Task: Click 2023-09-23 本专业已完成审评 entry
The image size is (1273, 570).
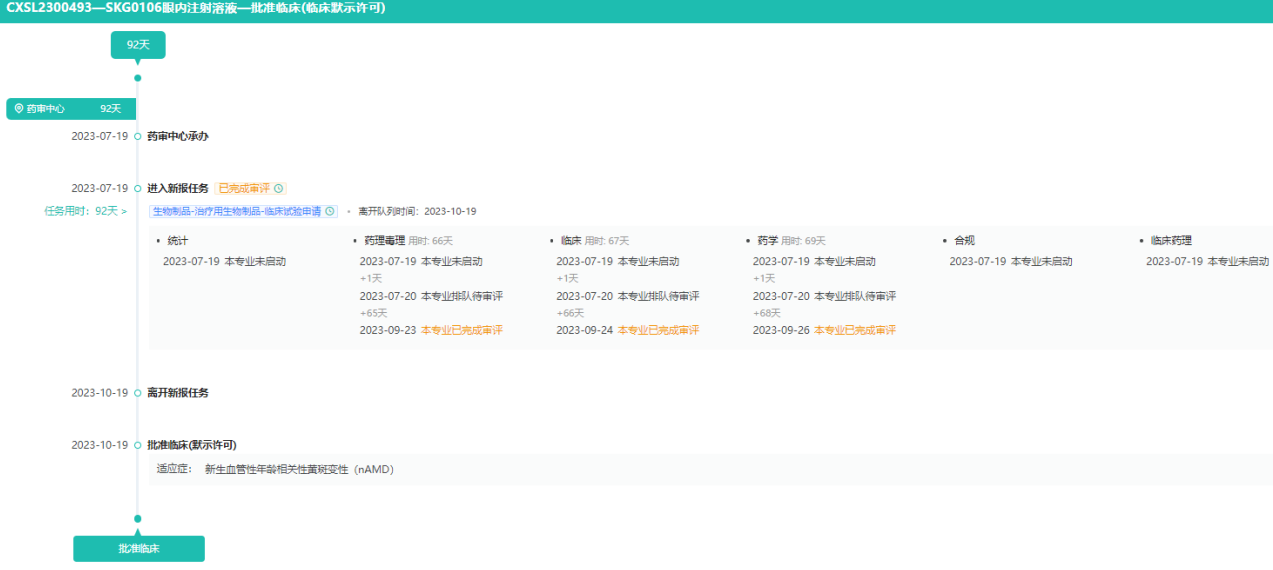Action: point(431,330)
